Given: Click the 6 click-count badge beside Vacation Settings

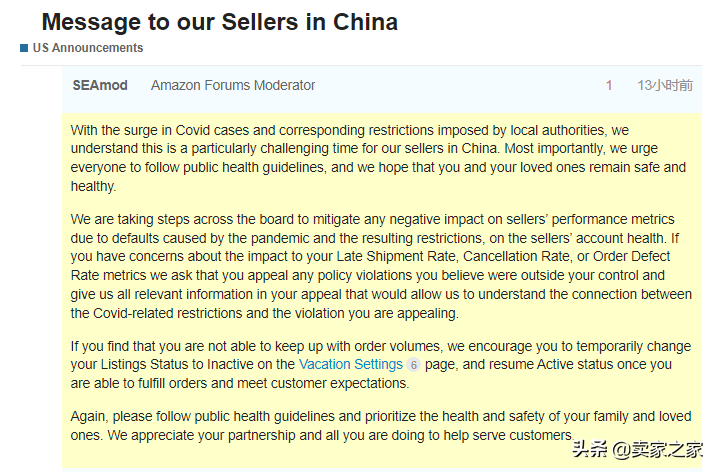Looking at the screenshot, I should coord(413,365).
